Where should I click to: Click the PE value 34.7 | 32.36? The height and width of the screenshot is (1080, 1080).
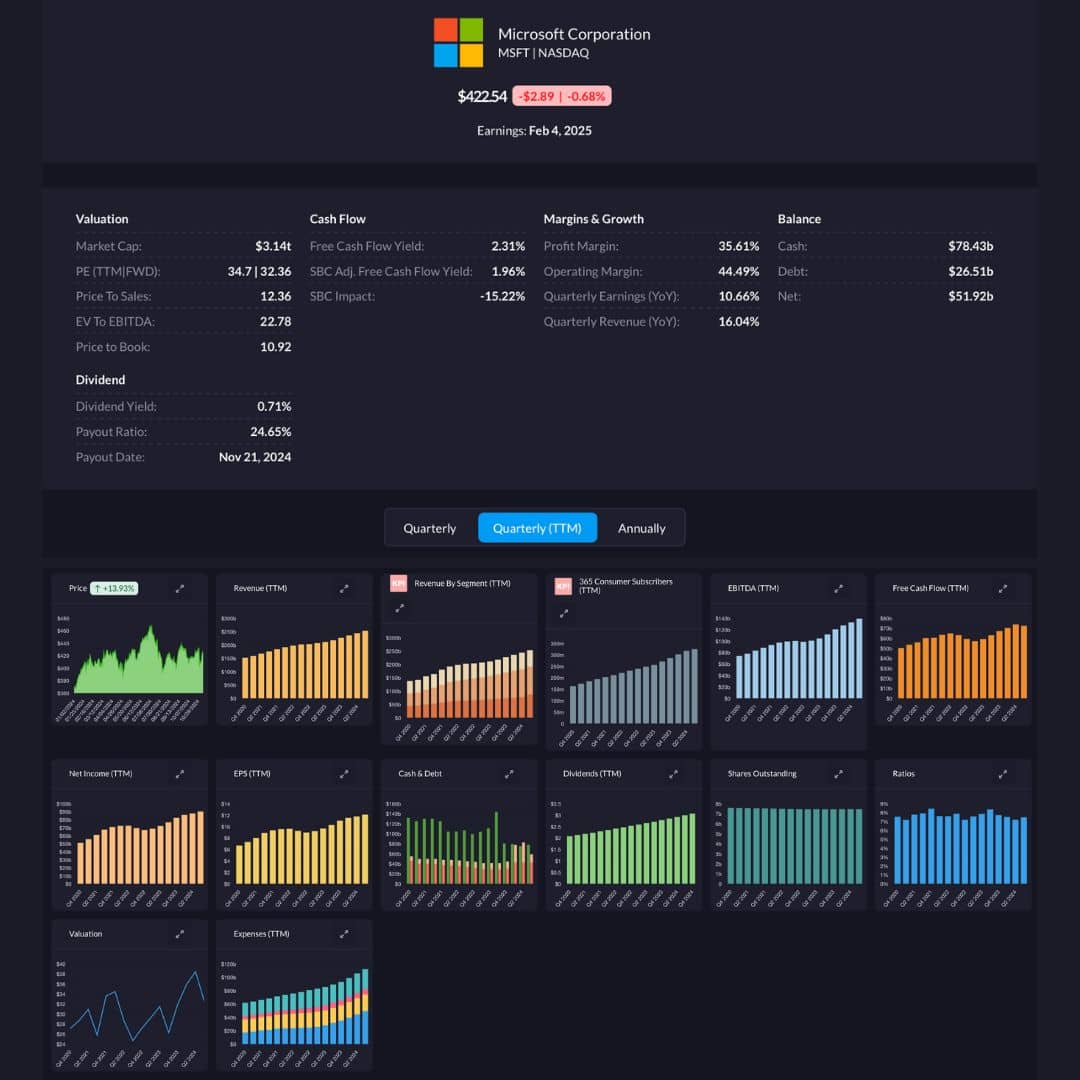(259, 271)
